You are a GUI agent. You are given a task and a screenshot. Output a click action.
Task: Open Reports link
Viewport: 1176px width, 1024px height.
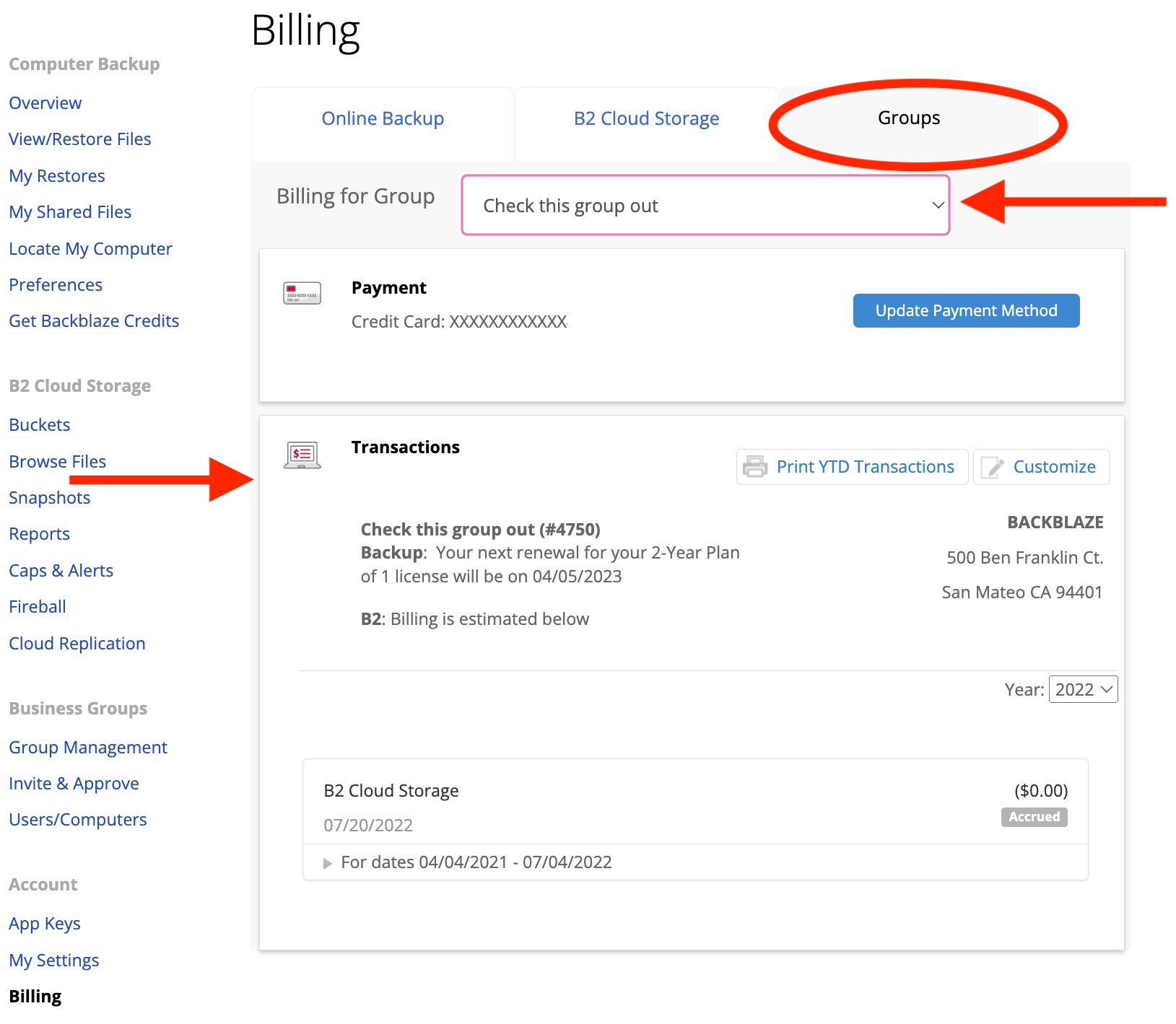pyautogui.click(x=40, y=534)
